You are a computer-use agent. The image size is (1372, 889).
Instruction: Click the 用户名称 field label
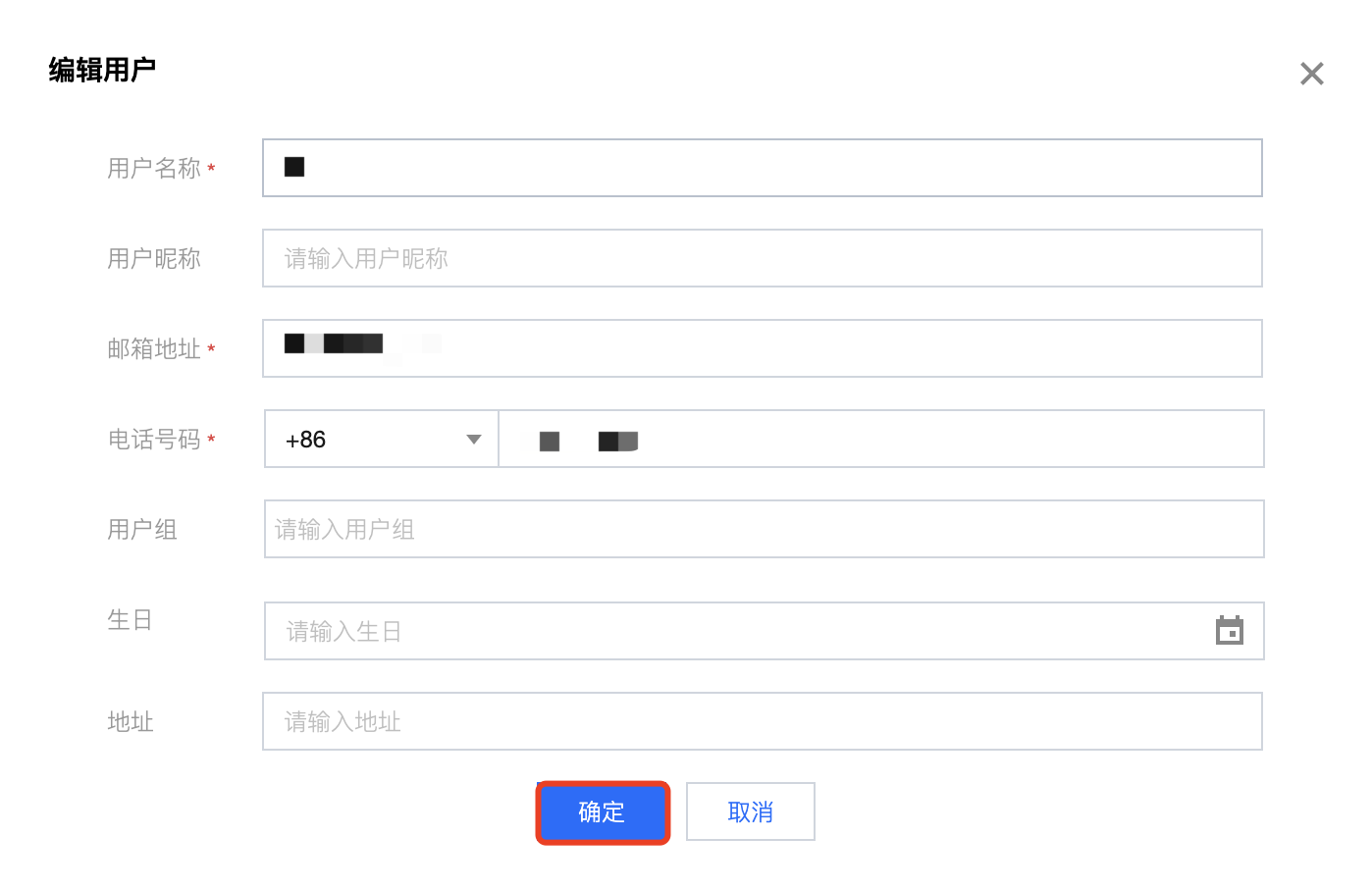(154, 169)
